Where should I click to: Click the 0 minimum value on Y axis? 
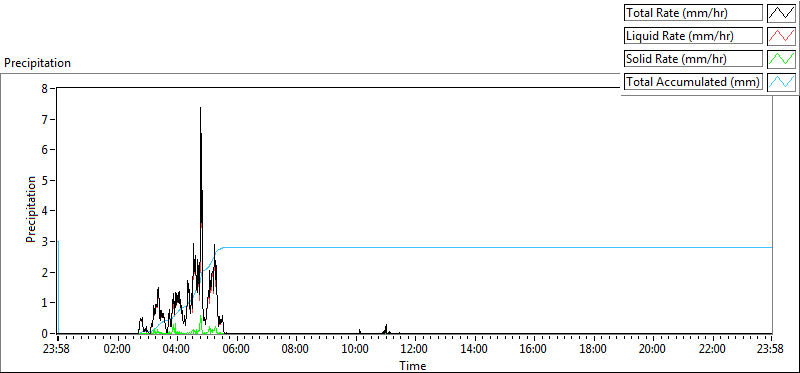pos(45,333)
